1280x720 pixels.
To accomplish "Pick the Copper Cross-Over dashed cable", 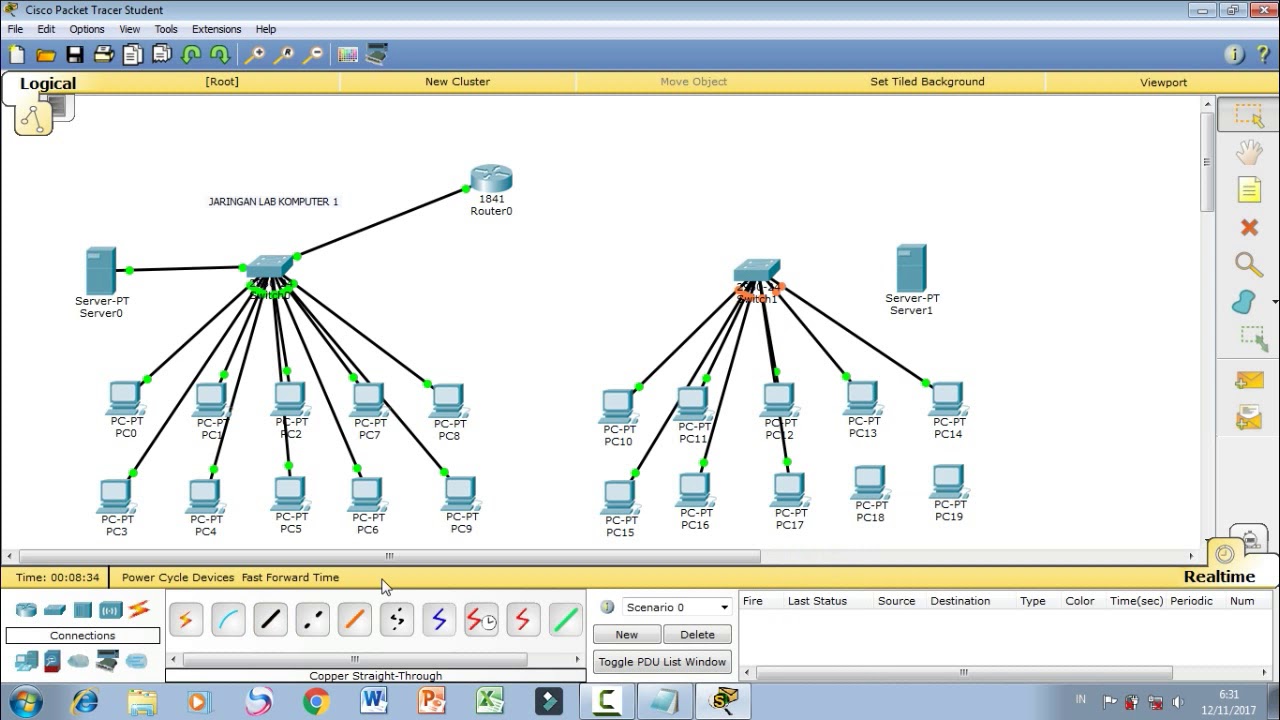I will (312, 621).
